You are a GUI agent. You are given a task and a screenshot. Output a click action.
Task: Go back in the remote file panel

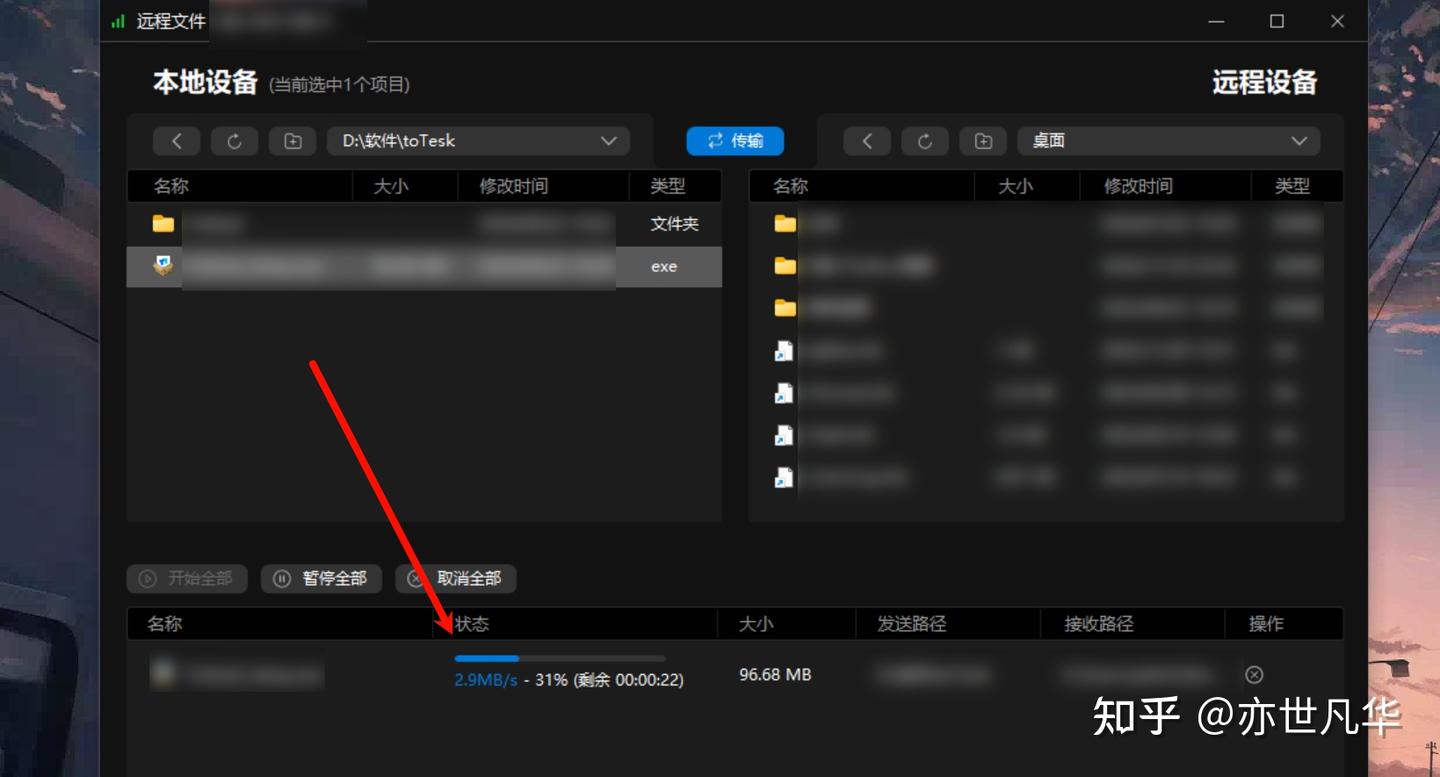click(x=867, y=141)
